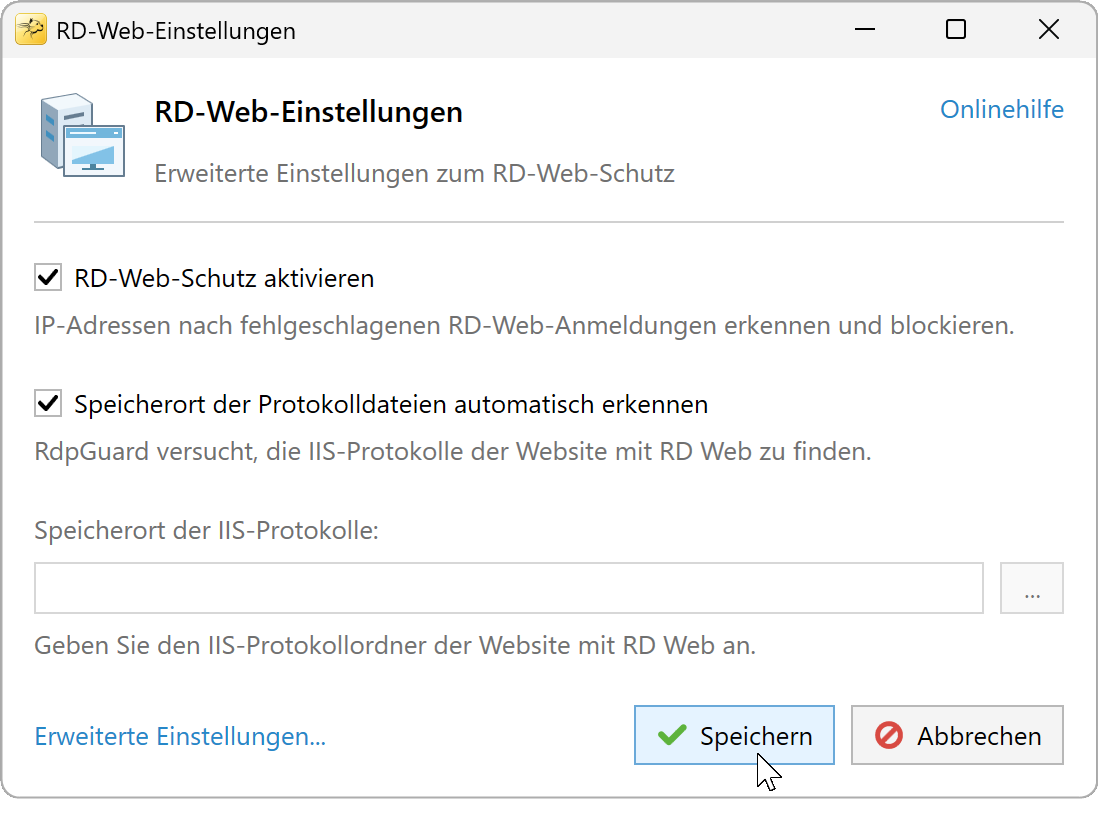Open Erweiterte Einstellungen link
The width and height of the screenshot is (1098, 822).
point(180,736)
